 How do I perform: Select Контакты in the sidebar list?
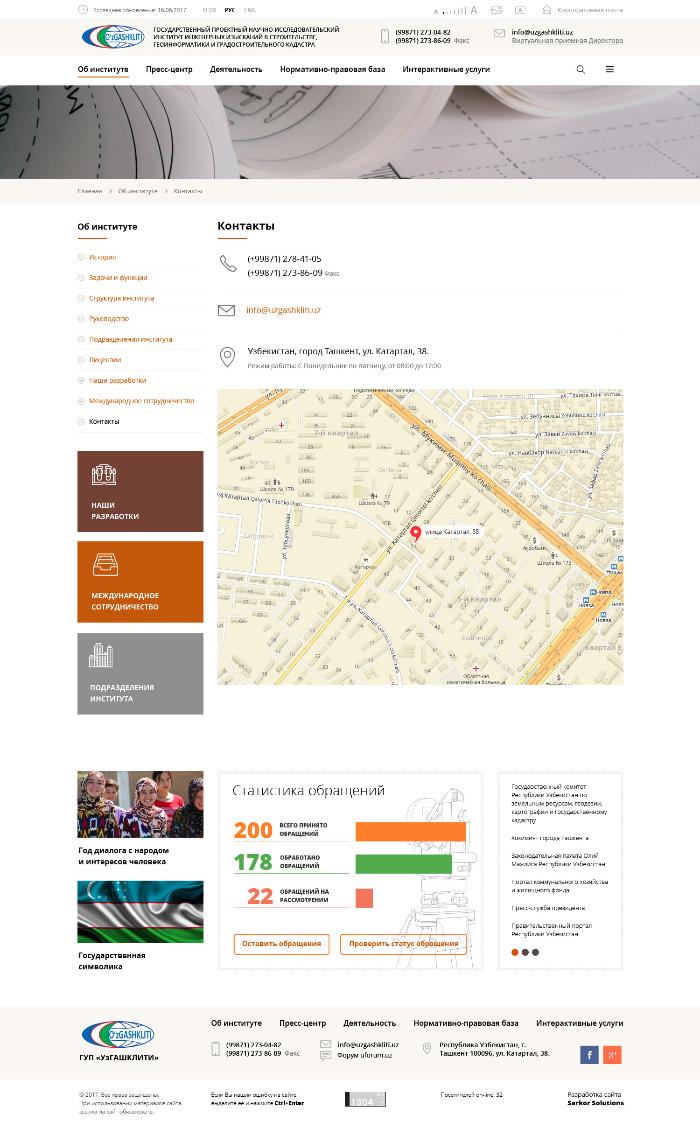(104, 422)
